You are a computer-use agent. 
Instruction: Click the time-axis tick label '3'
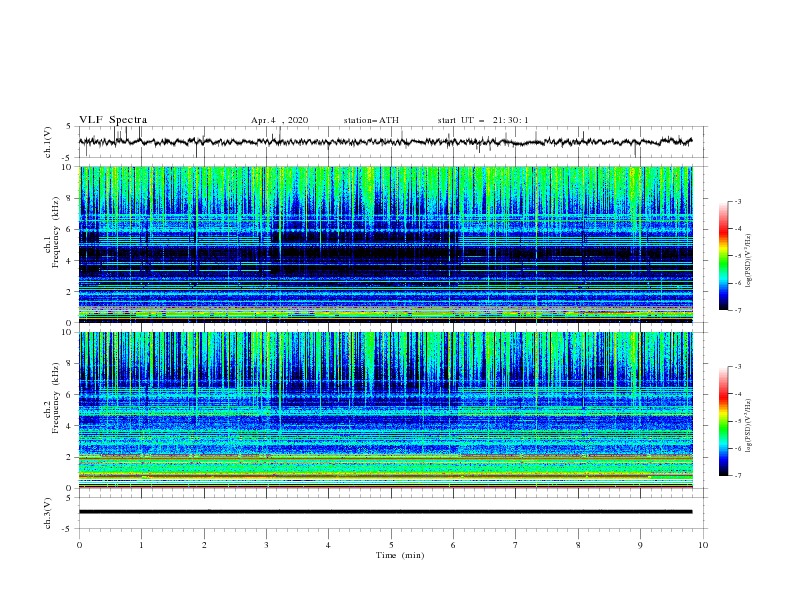click(x=266, y=545)
